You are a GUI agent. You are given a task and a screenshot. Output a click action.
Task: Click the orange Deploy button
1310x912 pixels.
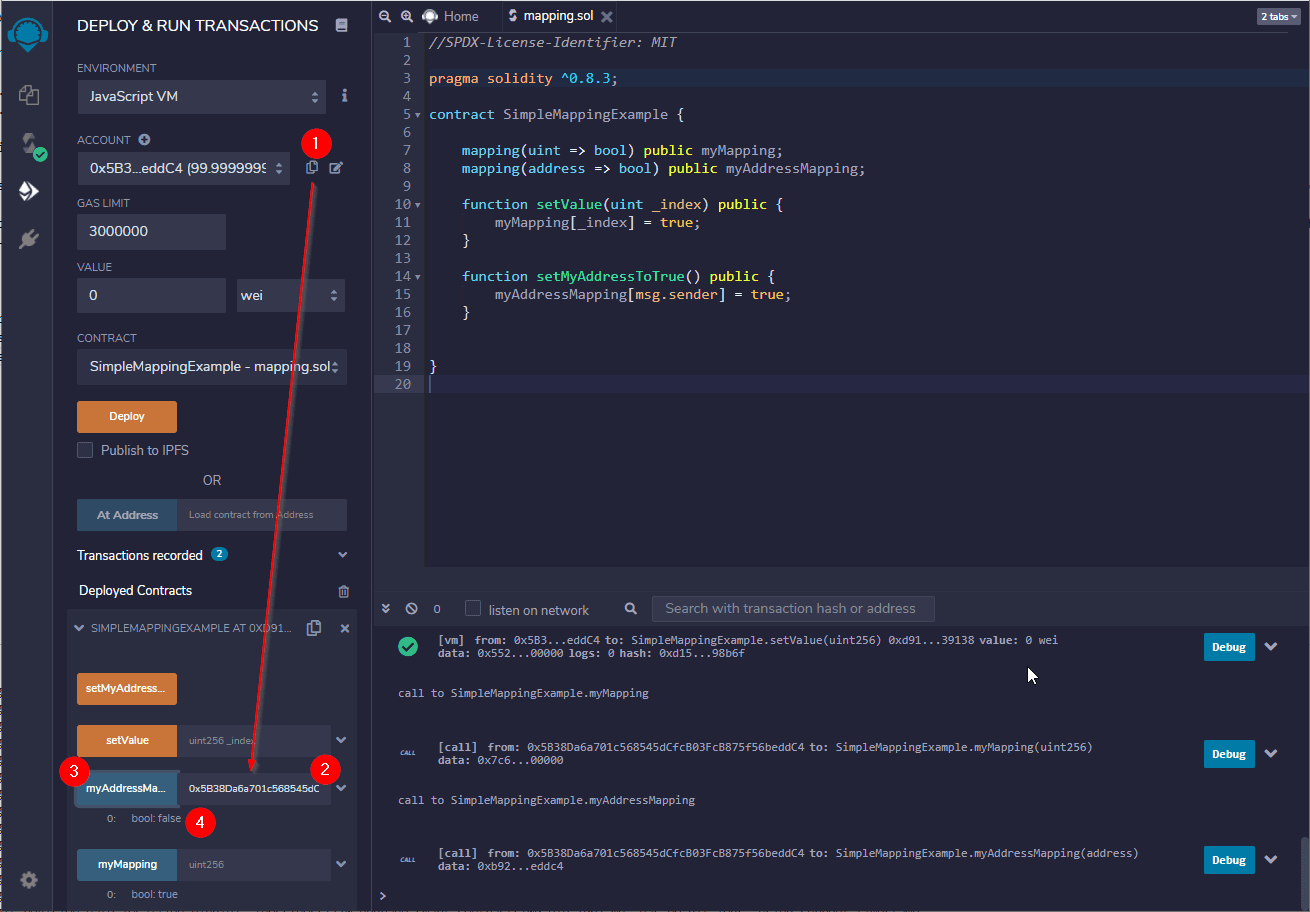coord(127,416)
